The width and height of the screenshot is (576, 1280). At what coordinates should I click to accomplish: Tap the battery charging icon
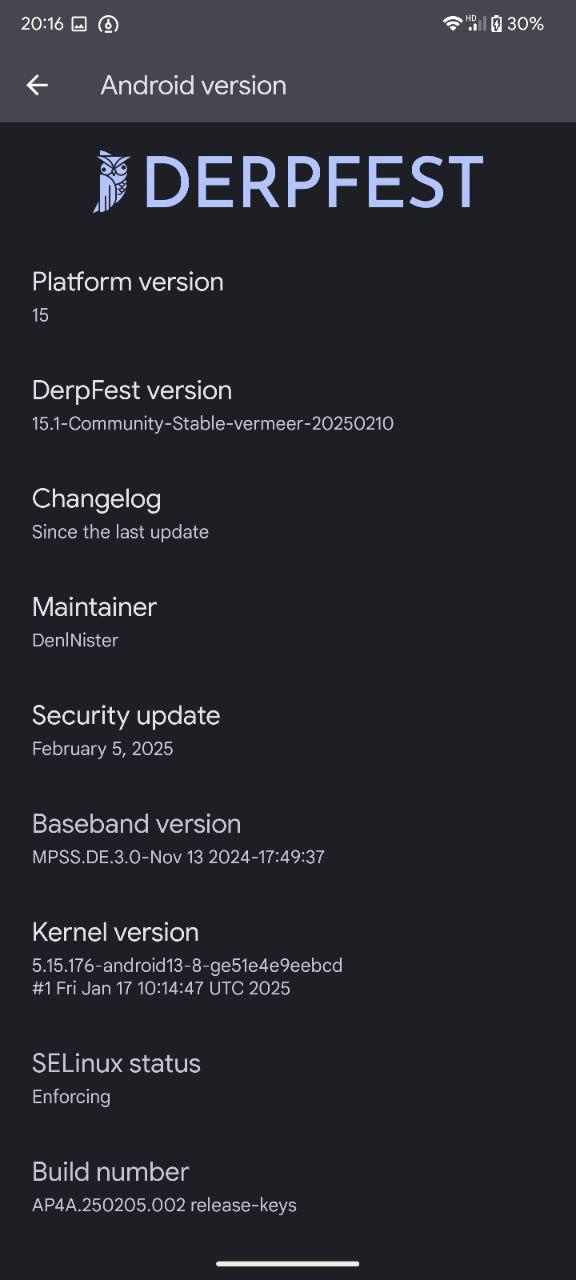coord(496,23)
